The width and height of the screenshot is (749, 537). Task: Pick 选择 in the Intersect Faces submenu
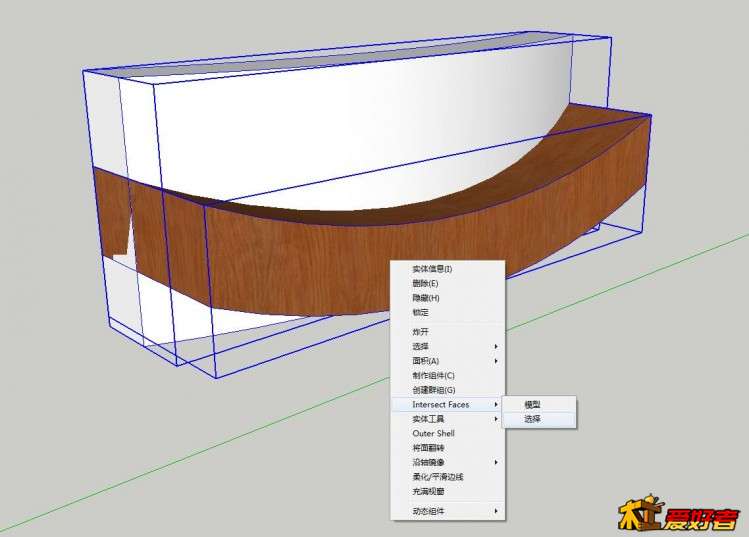[x=540, y=419]
